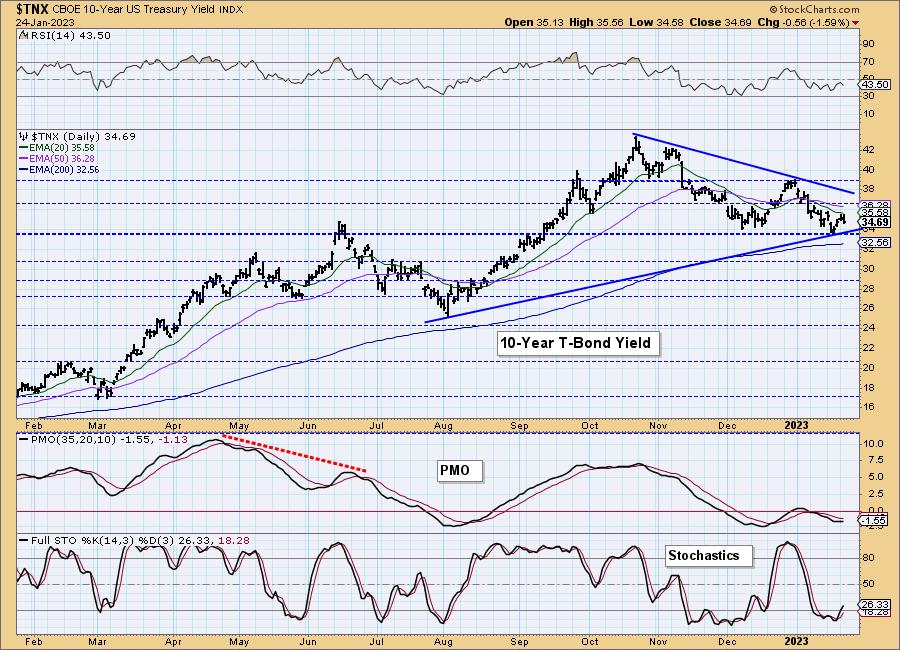Click the 'PMO' annotation box
This screenshot has height=650, width=900.
point(460,471)
